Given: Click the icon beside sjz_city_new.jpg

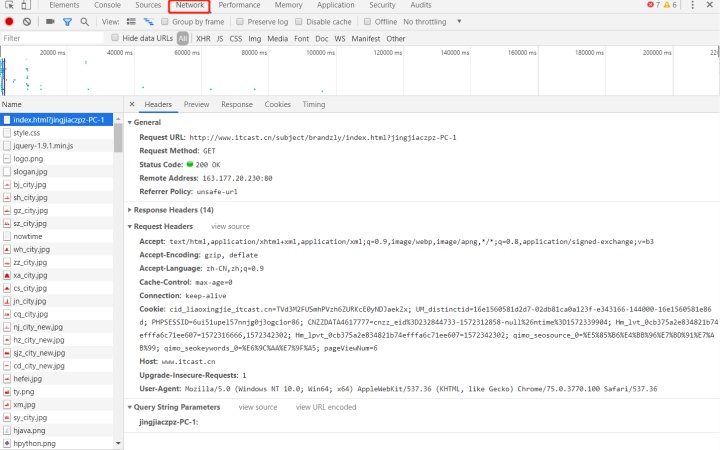Looking at the screenshot, I should (7, 353).
